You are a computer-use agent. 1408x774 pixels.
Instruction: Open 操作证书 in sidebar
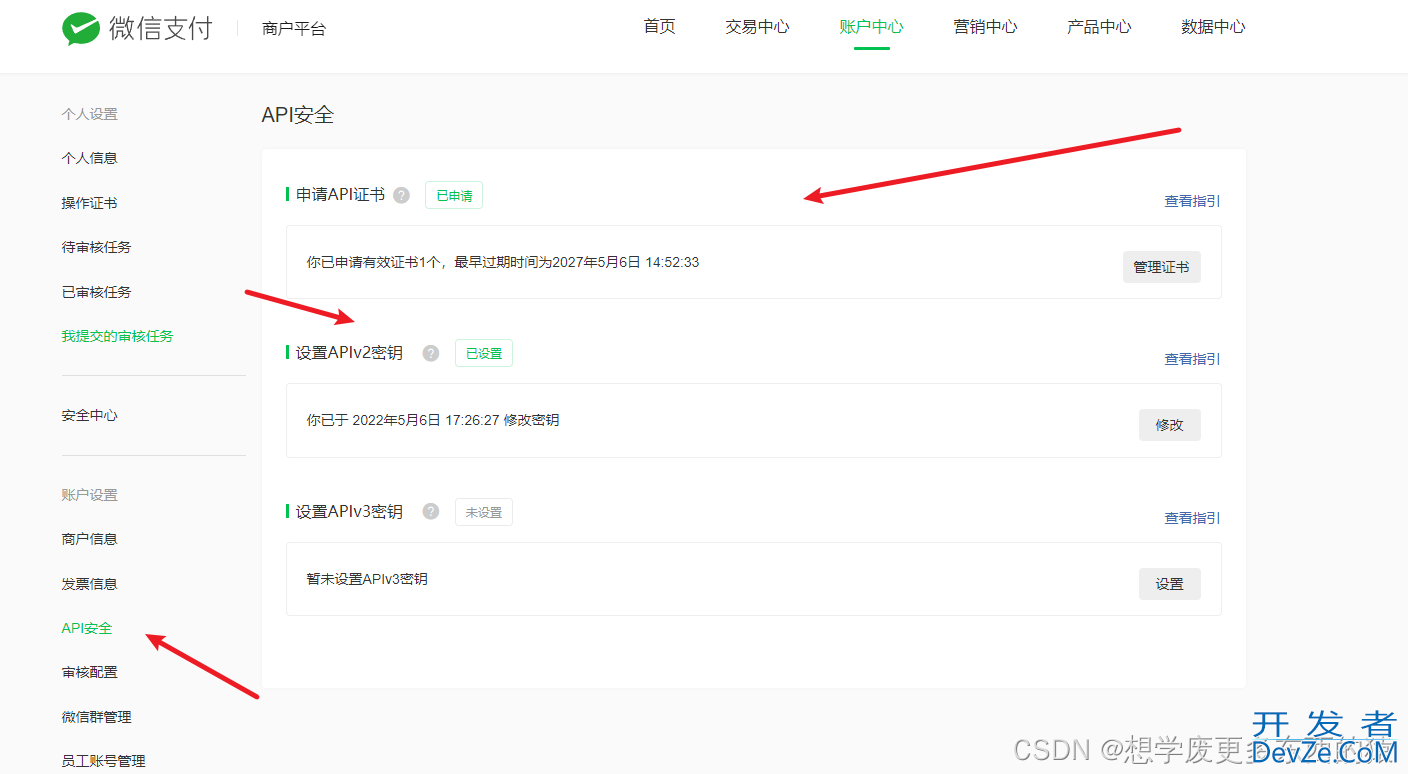pos(90,203)
